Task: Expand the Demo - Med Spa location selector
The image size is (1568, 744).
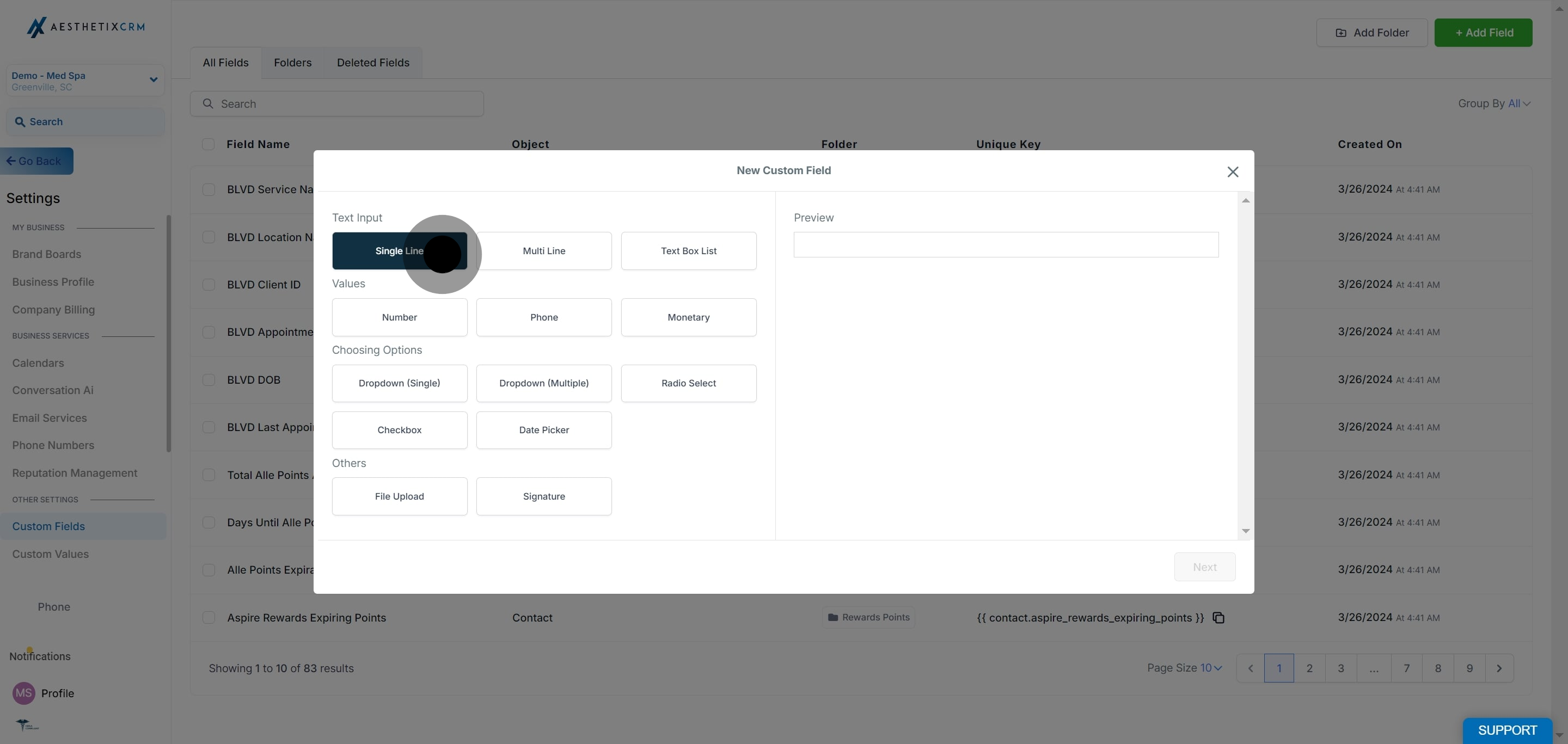Action: [154, 79]
